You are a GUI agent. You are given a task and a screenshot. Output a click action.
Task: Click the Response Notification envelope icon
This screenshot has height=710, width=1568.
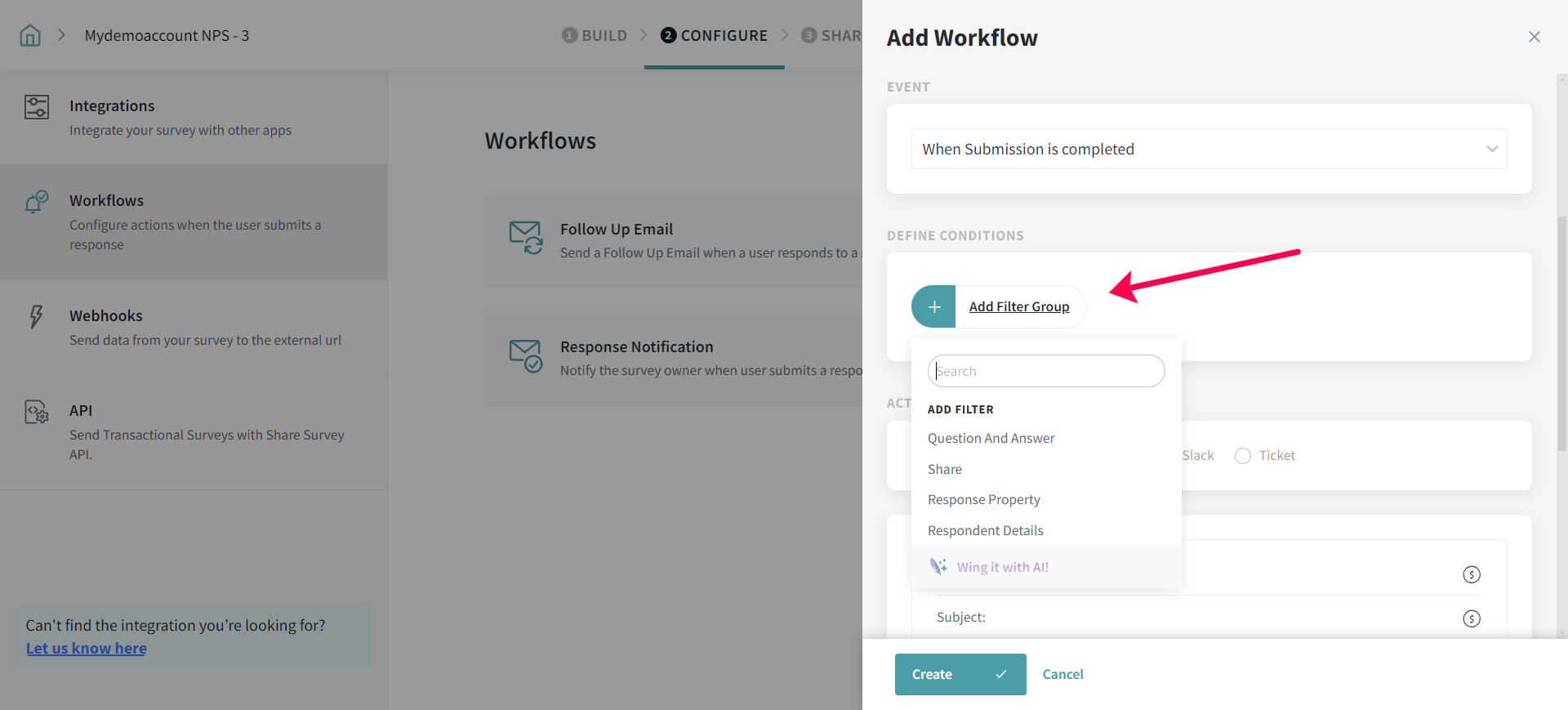pyautogui.click(x=526, y=356)
